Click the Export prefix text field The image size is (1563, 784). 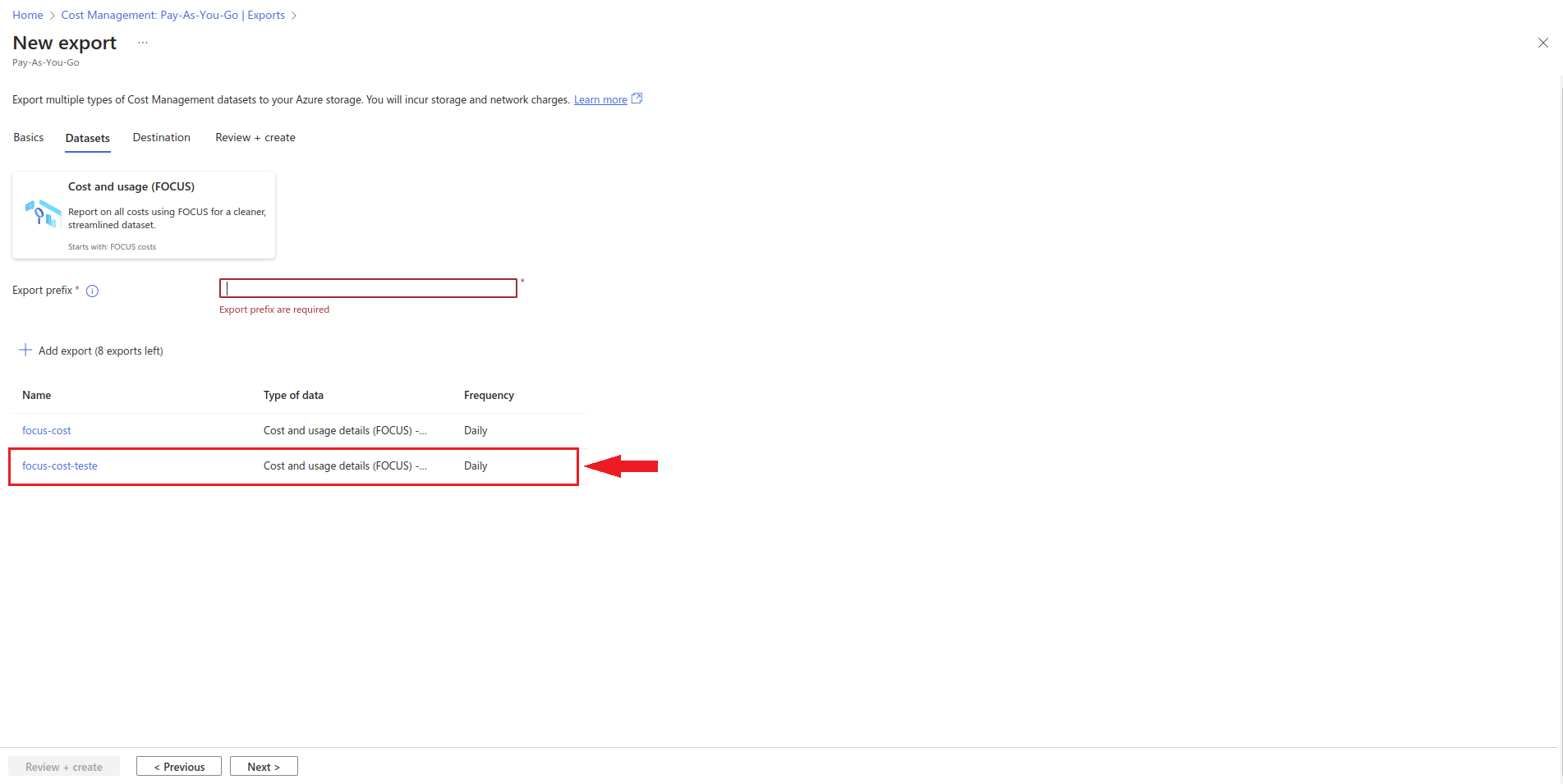pyautogui.click(x=368, y=288)
